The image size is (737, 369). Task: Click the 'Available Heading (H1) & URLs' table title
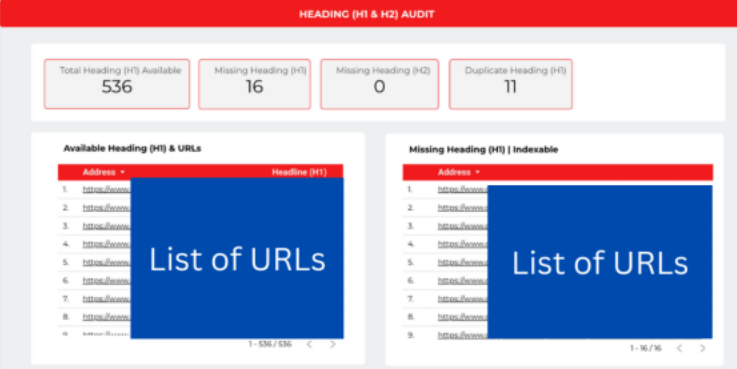pyautogui.click(x=132, y=149)
